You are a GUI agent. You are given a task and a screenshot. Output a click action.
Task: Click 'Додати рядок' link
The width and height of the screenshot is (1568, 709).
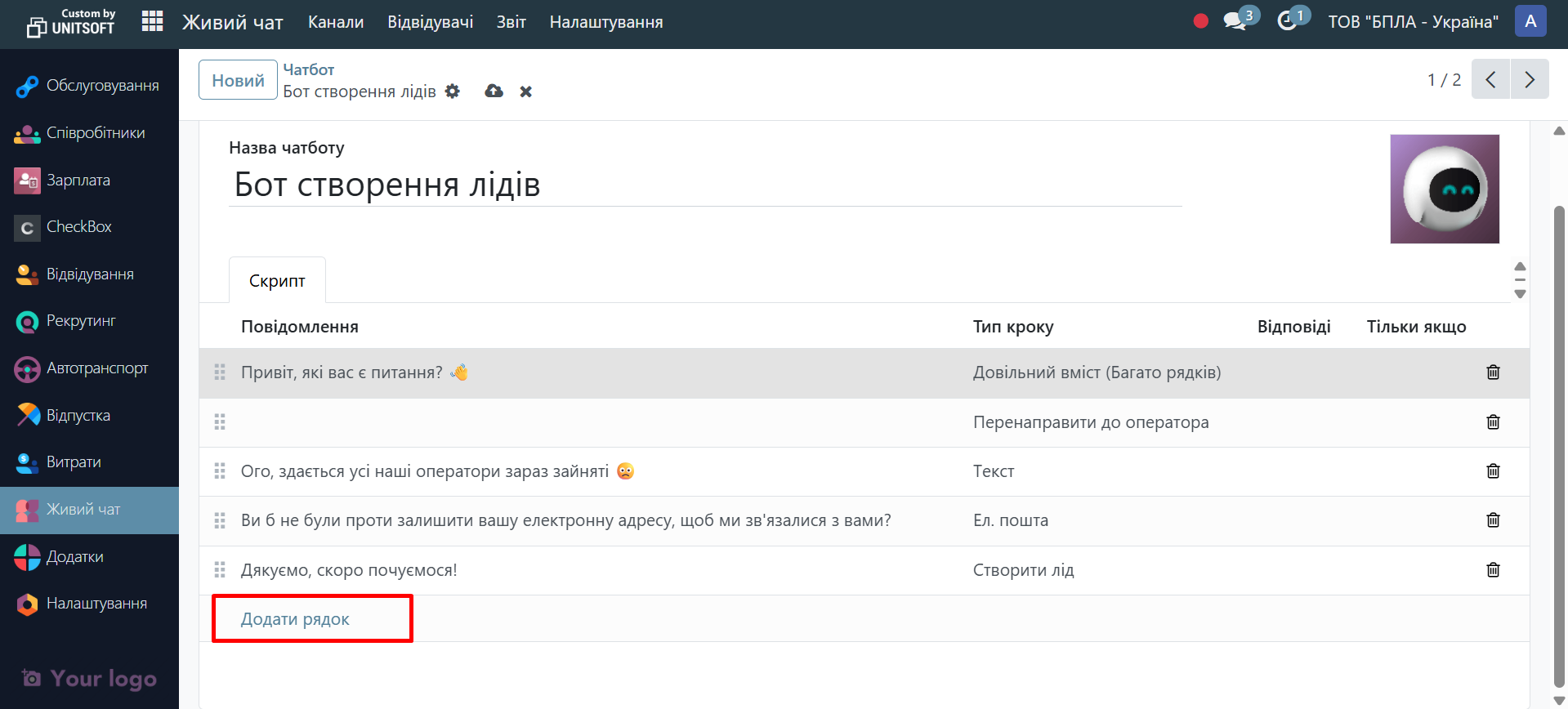pyautogui.click(x=295, y=619)
